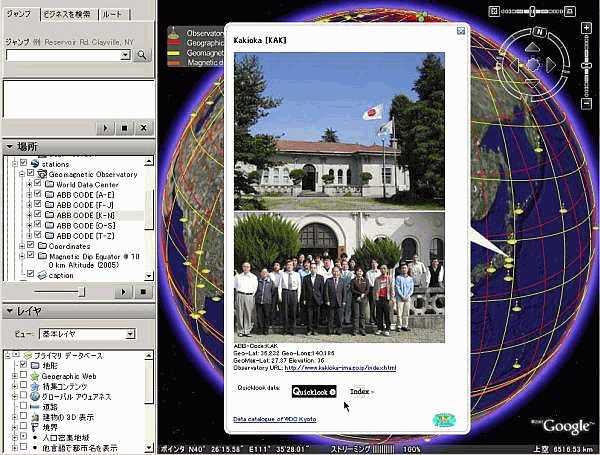Expand the ABB CODE [T-Z] folder

(29, 236)
